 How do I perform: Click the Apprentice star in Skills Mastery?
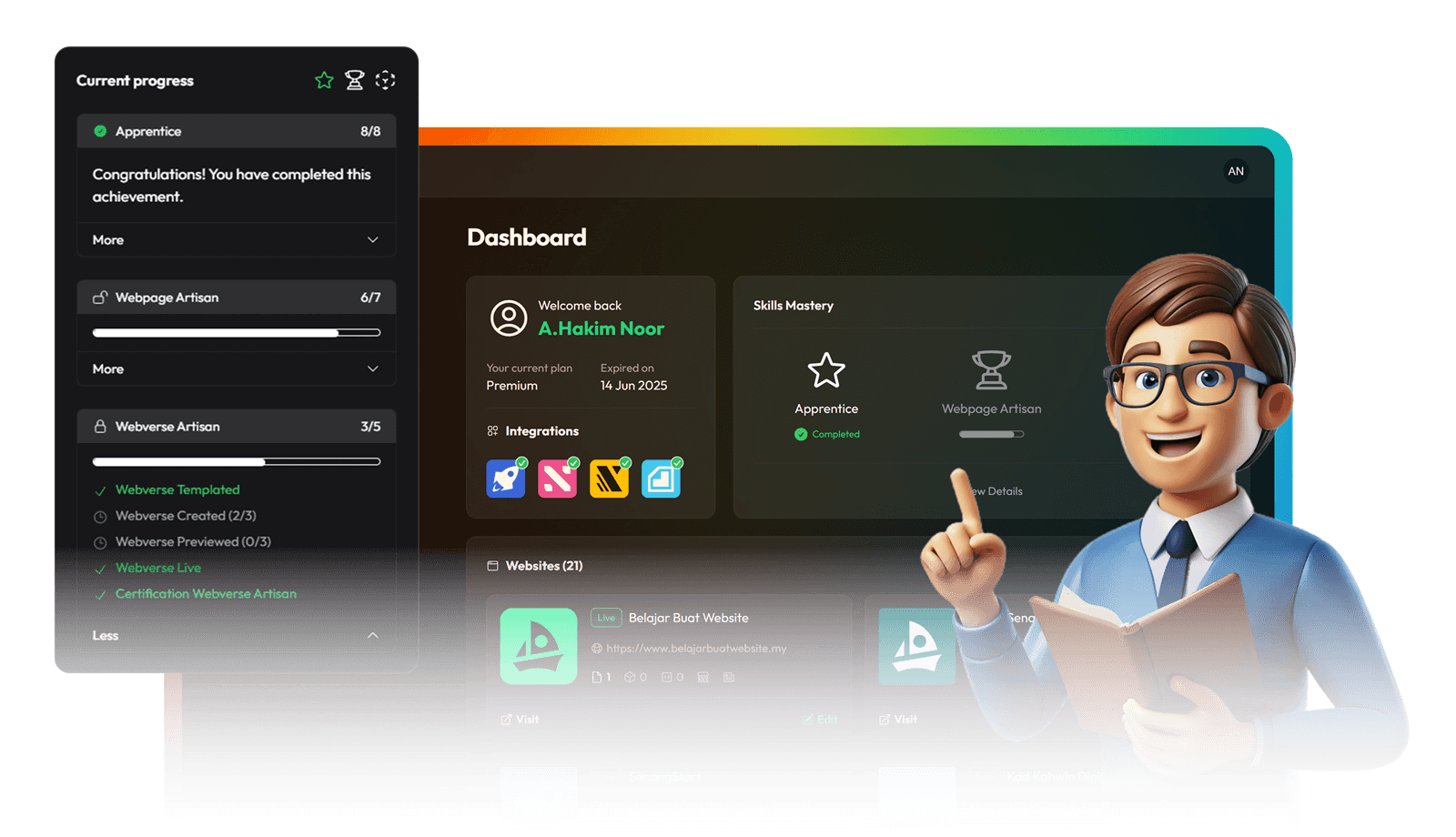pos(826,370)
